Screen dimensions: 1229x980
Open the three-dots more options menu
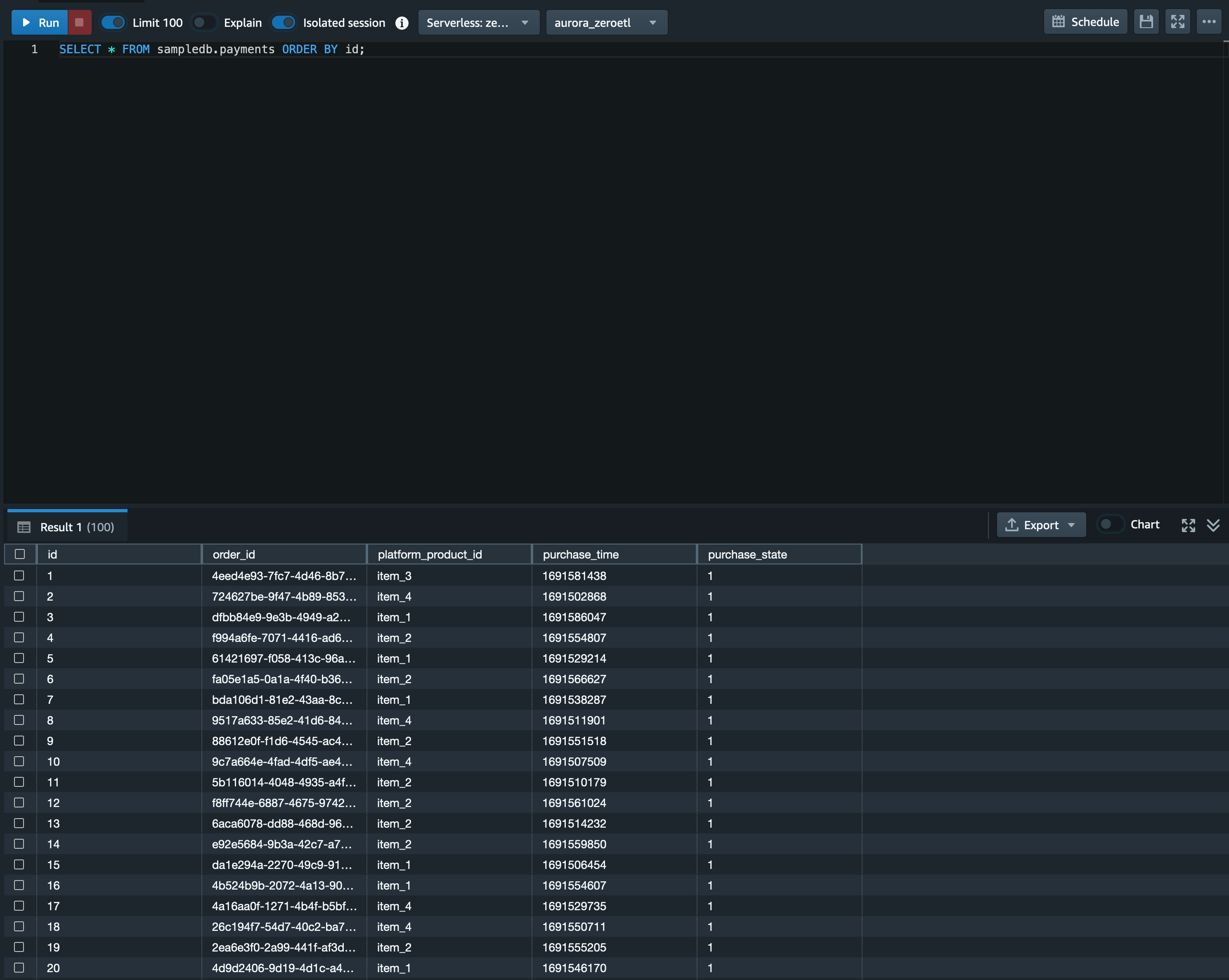pos(1208,22)
